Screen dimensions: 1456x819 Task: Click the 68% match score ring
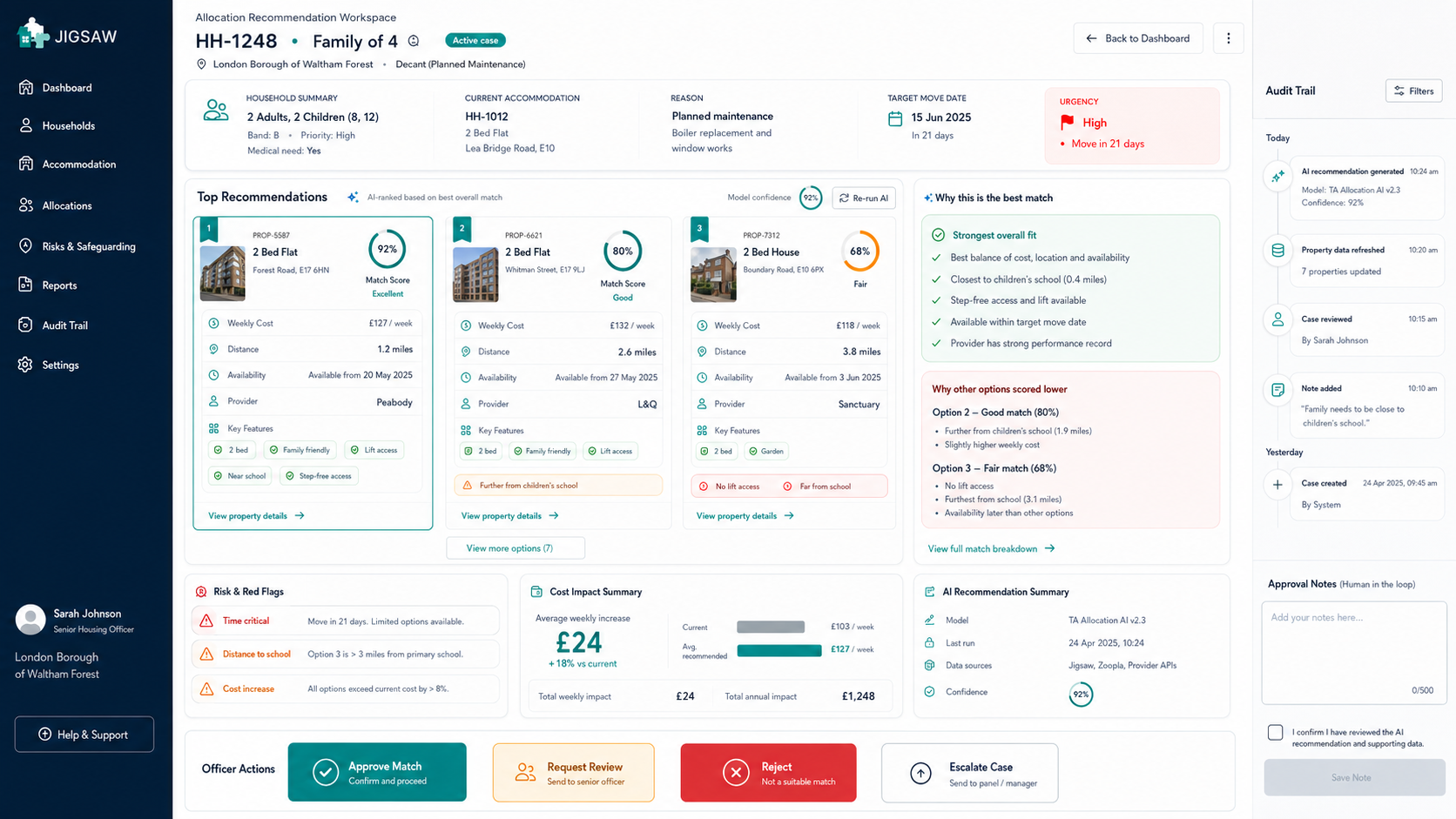(859, 251)
